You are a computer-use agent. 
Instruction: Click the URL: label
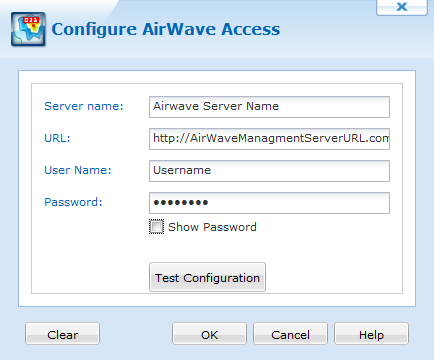coord(57,138)
